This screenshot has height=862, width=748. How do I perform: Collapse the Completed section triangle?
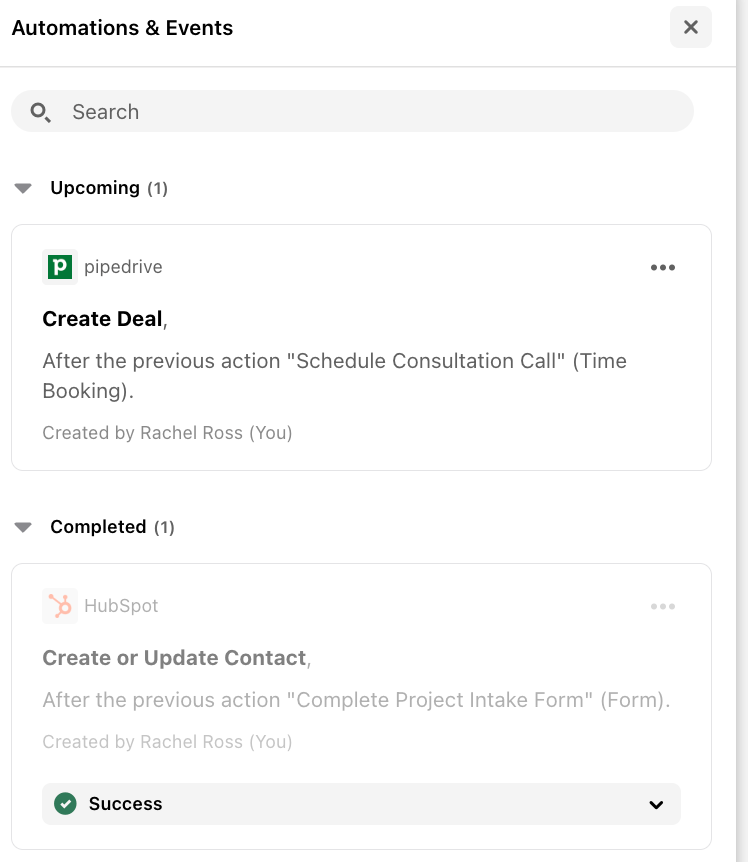pyautogui.click(x=23, y=527)
